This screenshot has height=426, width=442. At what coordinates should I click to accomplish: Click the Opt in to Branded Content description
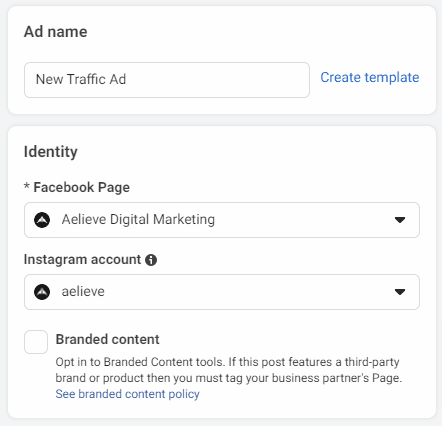coord(229,370)
